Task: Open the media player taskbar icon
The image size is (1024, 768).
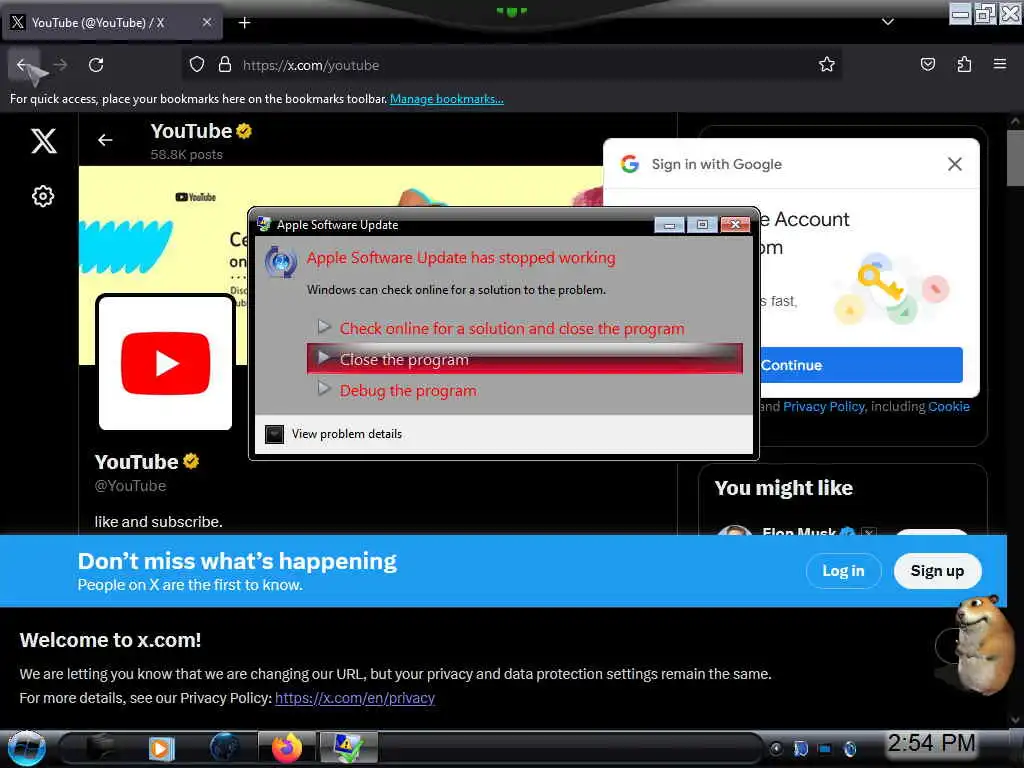Action: pos(161,748)
